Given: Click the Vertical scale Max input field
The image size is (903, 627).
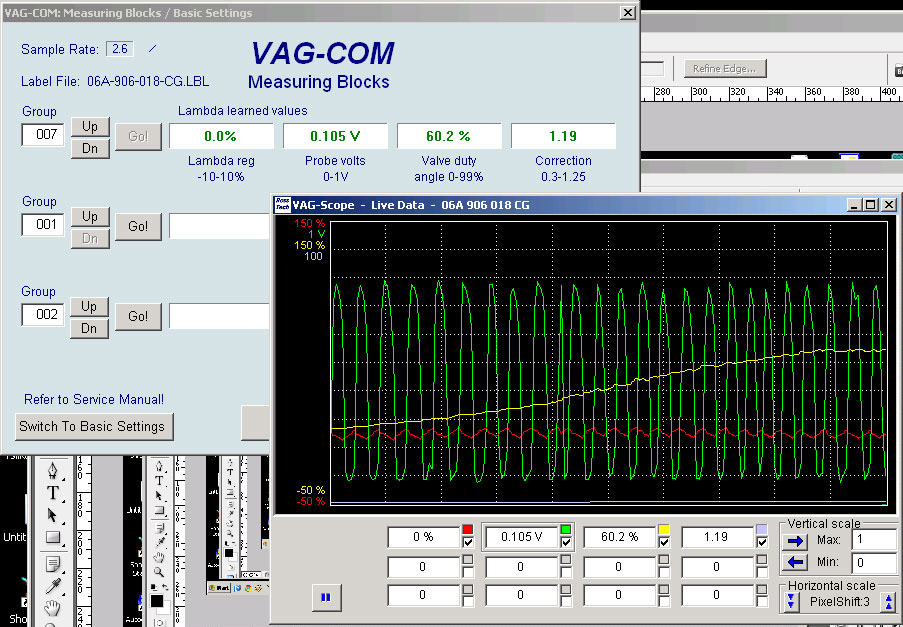Looking at the screenshot, I should (875, 540).
